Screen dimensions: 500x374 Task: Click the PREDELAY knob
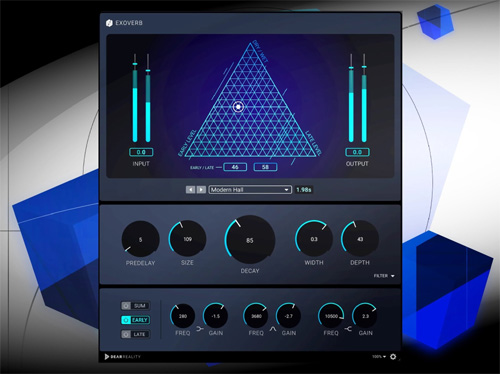[140, 239]
